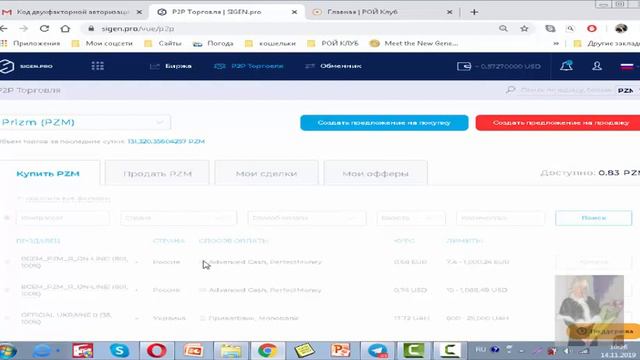
Task: Click the orange Поддержка support button
Action: [x=603, y=331]
